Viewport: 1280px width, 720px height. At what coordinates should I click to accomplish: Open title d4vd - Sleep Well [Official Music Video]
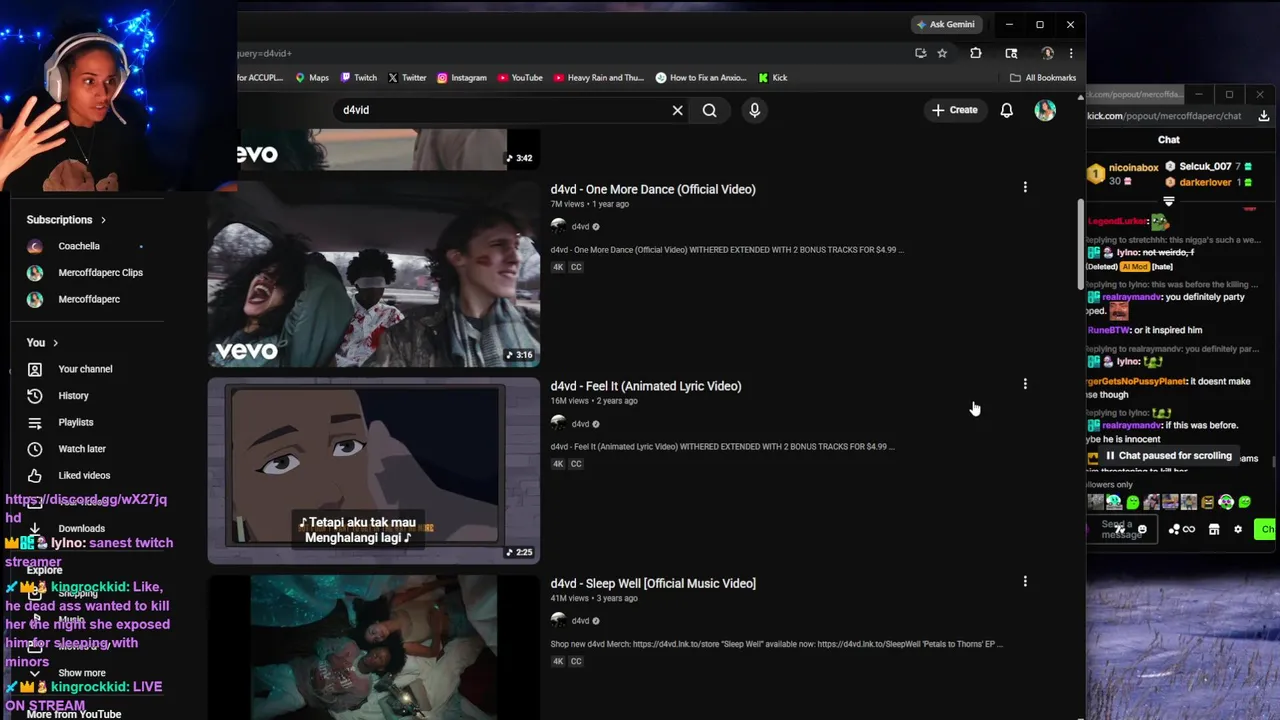coord(653,583)
